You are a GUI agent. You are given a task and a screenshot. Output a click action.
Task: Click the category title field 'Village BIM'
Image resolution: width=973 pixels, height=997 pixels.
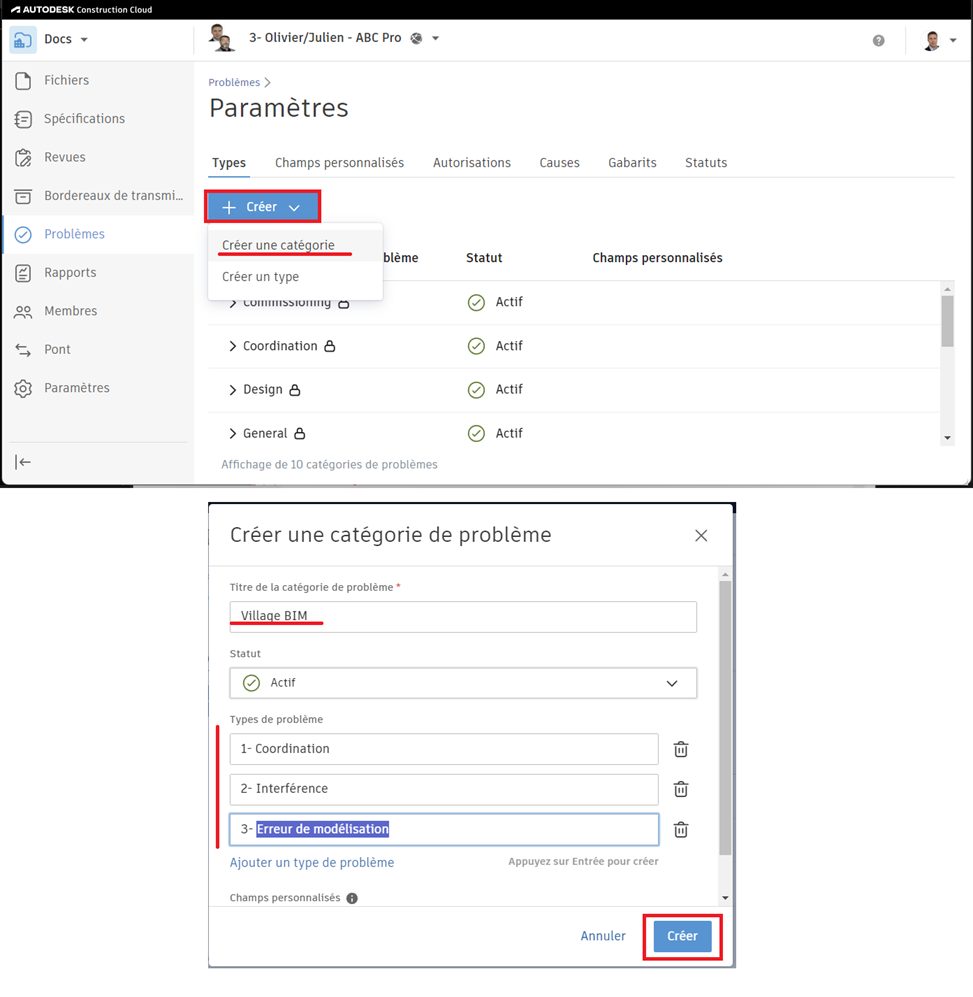pyautogui.click(x=462, y=616)
